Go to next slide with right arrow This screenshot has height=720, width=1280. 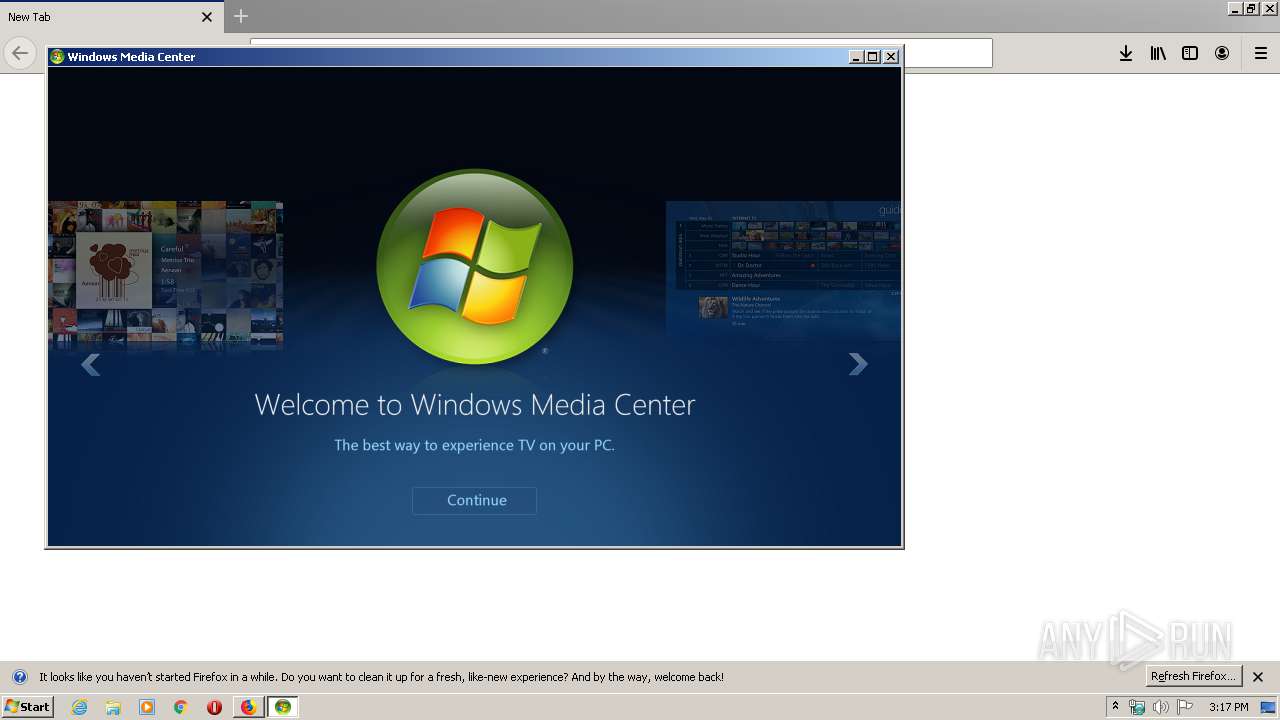(858, 365)
